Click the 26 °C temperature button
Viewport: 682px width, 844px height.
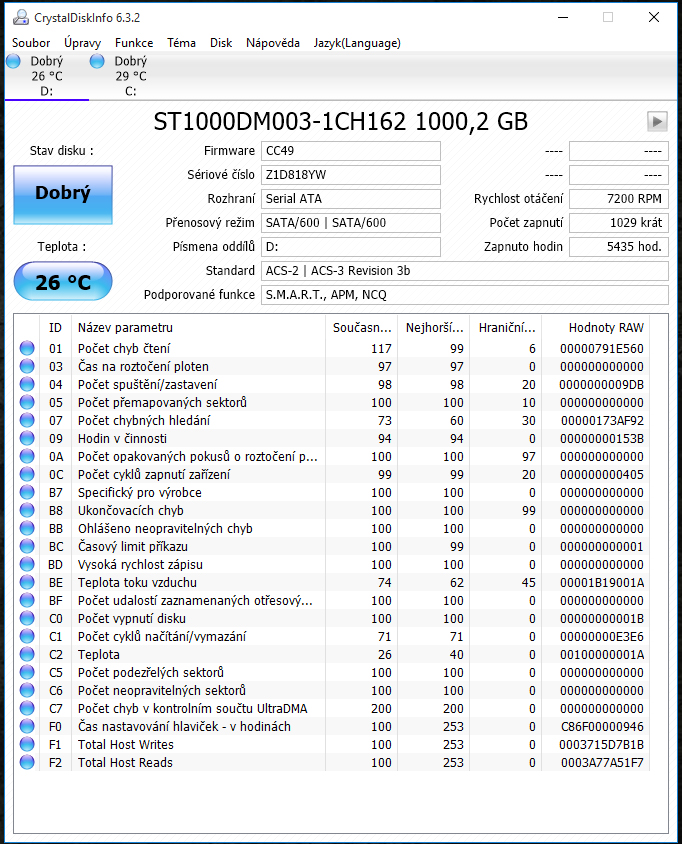click(63, 282)
